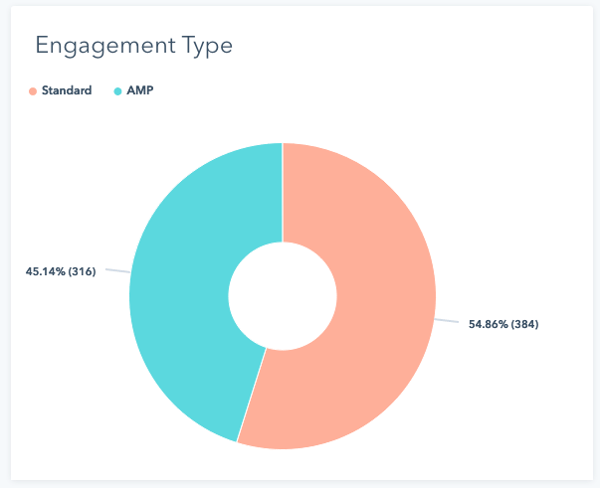Click the salmon Standard legend dot
The width and height of the screenshot is (600, 488).
click(33, 91)
